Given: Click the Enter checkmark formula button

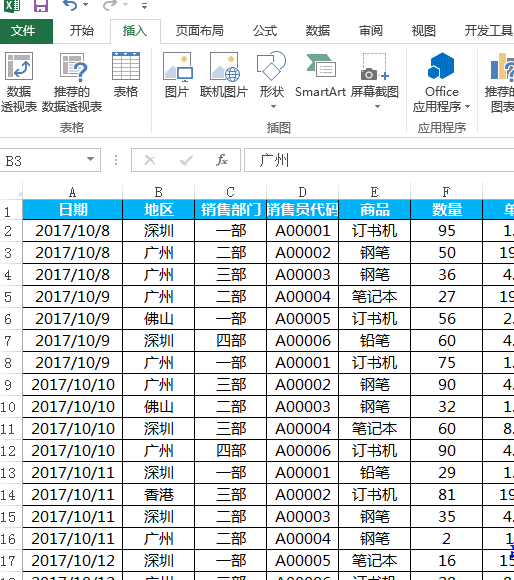Looking at the screenshot, I should [186, 160].
